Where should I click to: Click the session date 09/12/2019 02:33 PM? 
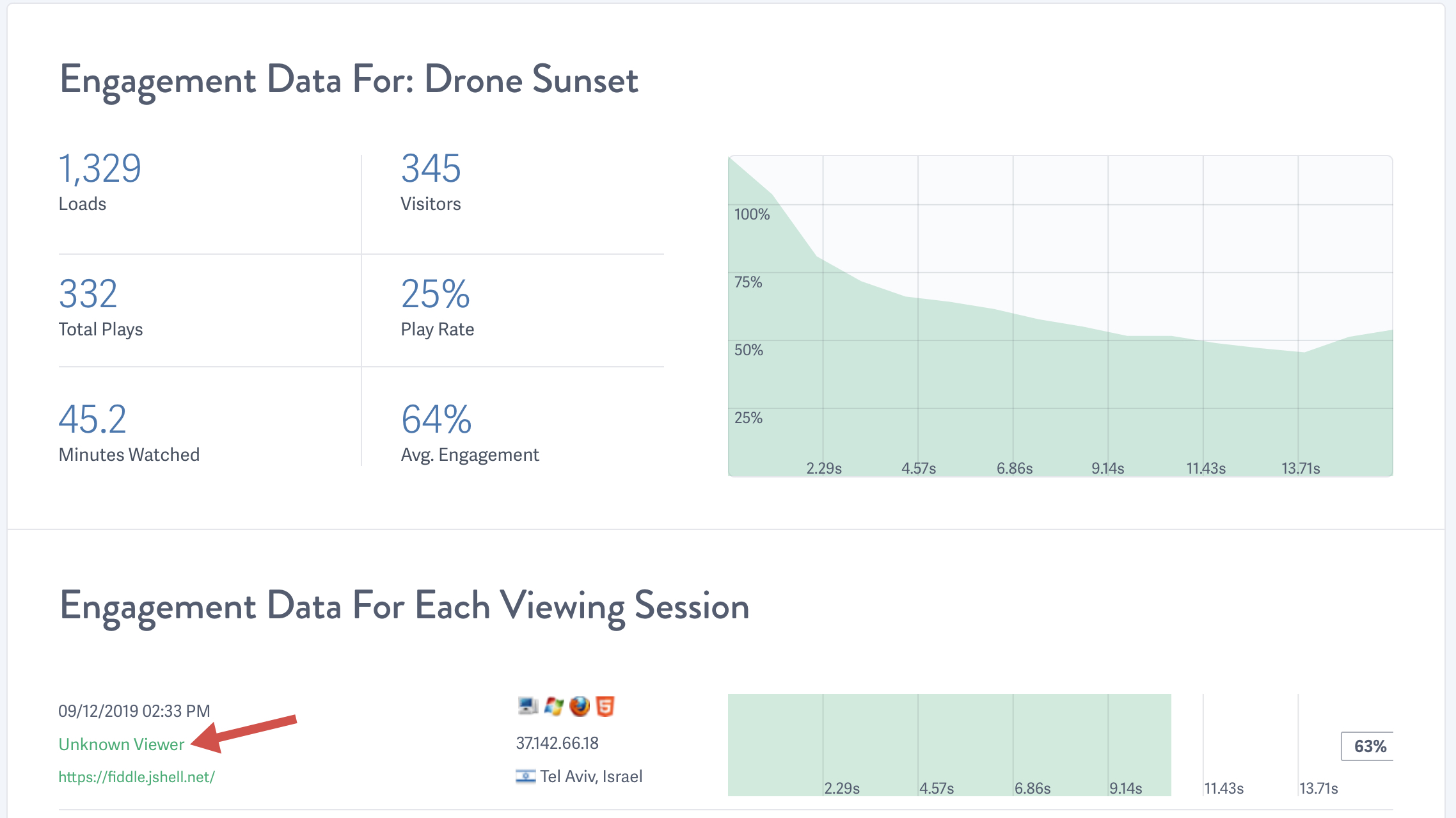pyautogui.click(x=134, y=711)
